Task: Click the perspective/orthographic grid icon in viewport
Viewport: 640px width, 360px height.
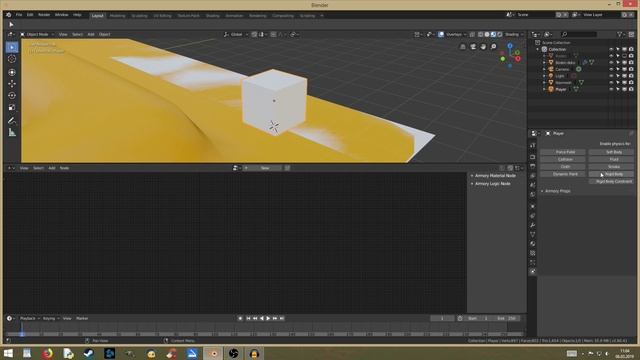Action: [463, 47]
